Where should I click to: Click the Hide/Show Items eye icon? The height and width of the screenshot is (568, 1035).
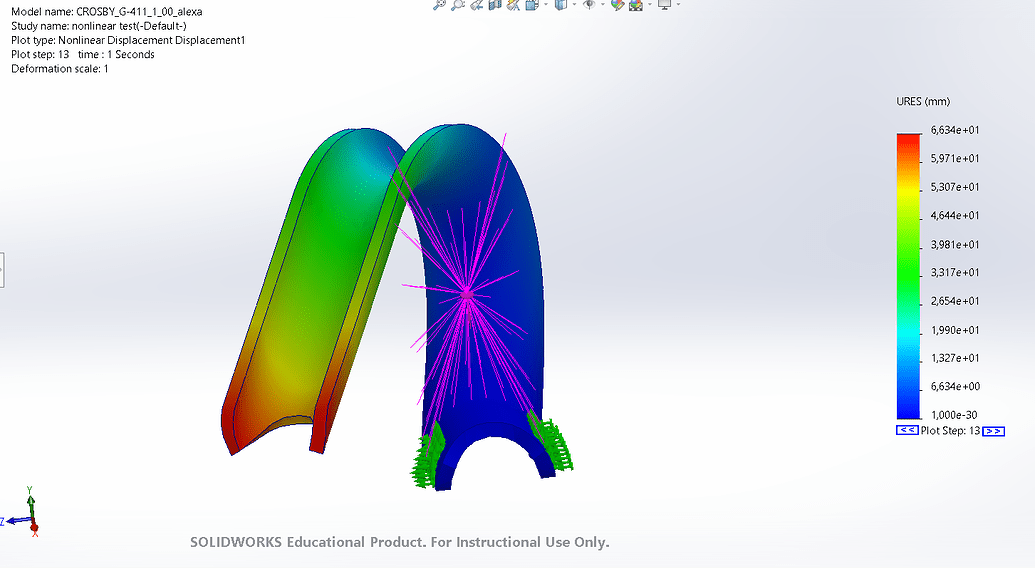[x=589, y=4]
